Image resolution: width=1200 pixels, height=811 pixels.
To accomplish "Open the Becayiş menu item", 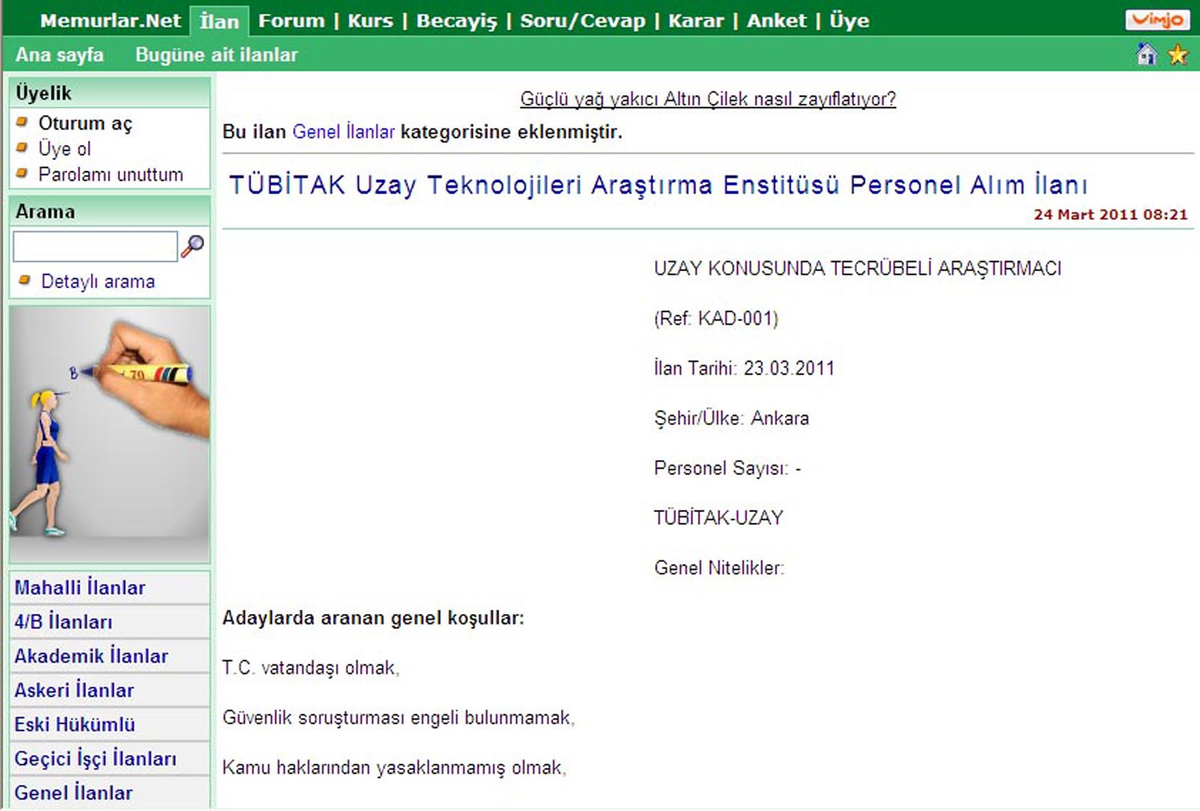I will pos(457,21).
